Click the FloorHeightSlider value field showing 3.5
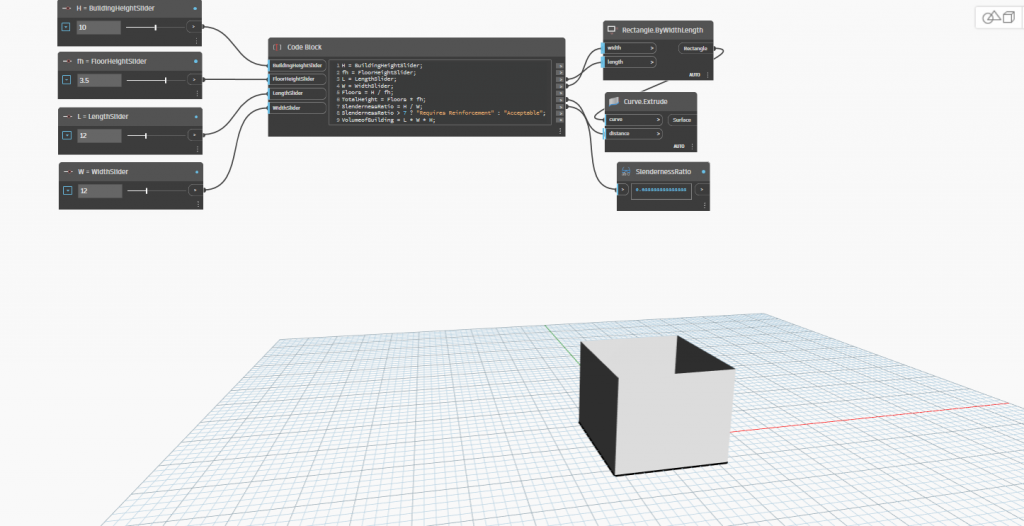 click(x=99, y=80)
